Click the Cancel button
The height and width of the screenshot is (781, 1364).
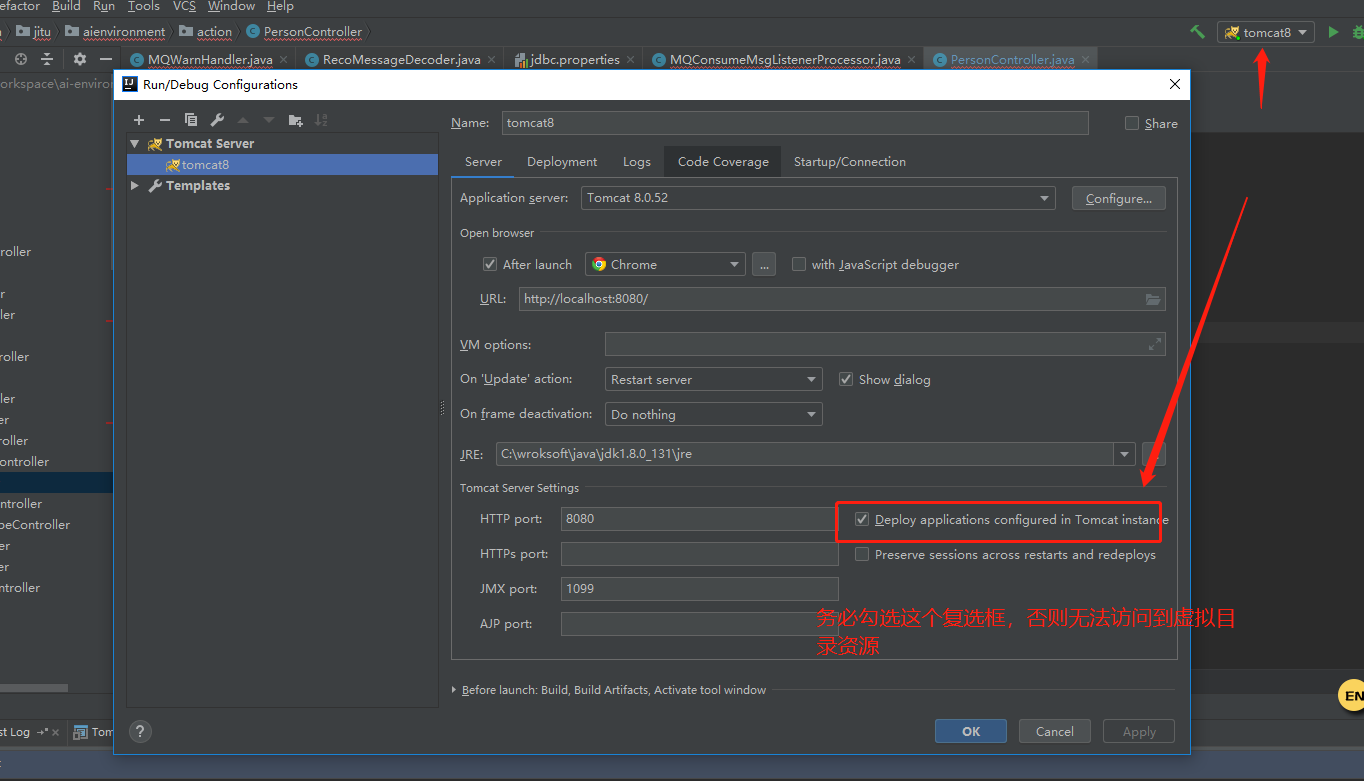(x=1055, y=731)
